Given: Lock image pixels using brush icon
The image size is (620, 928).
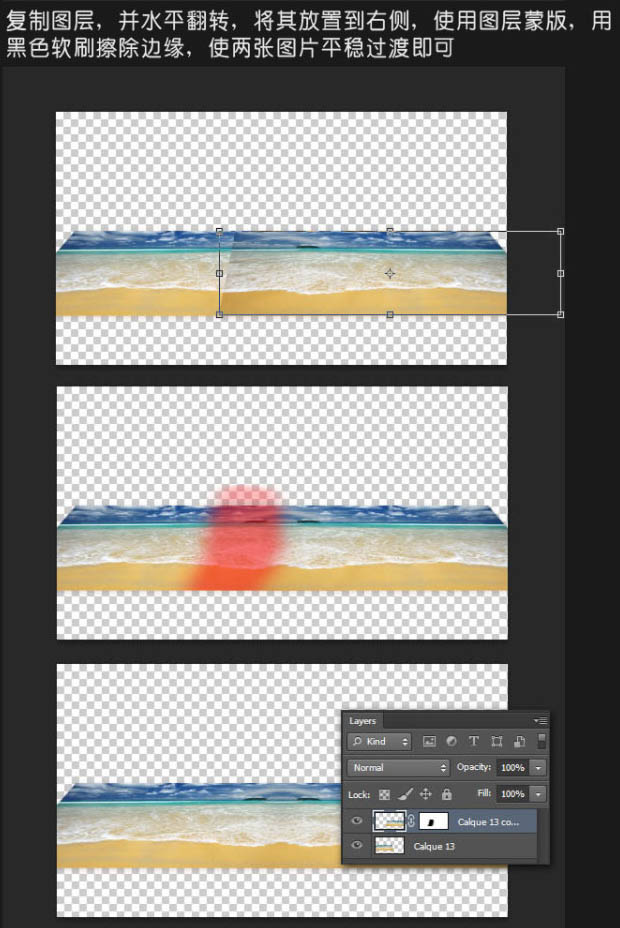Looking at the screenshot, I should (405, 794).
